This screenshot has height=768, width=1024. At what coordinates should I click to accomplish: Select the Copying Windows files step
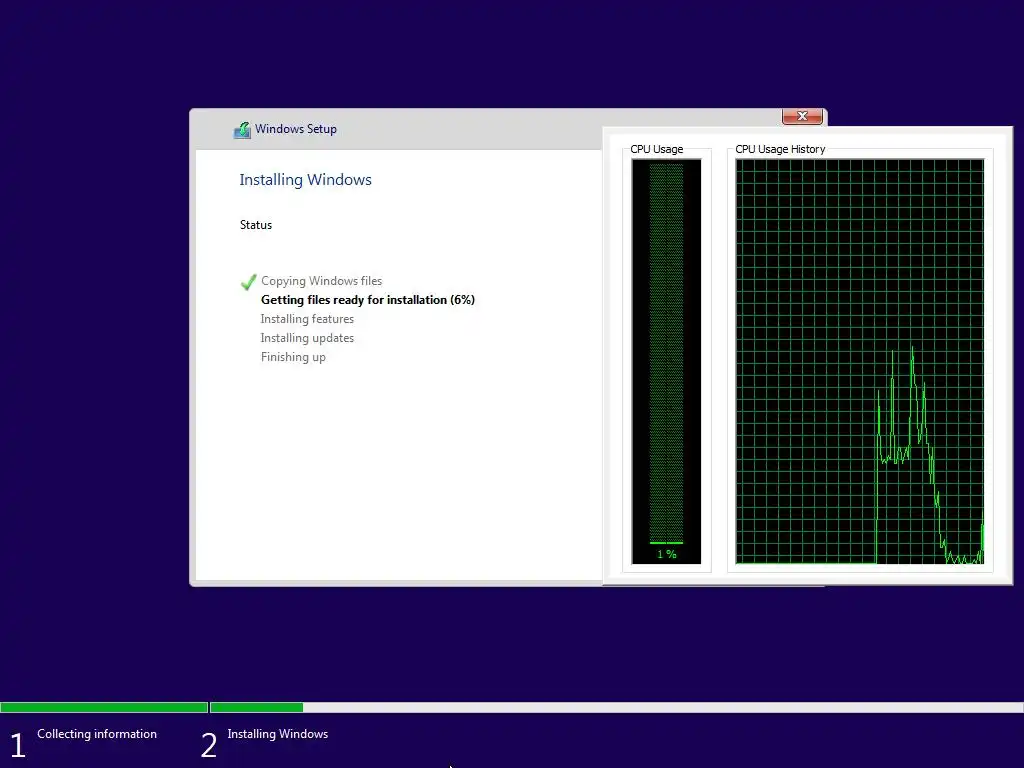[321, 281]
